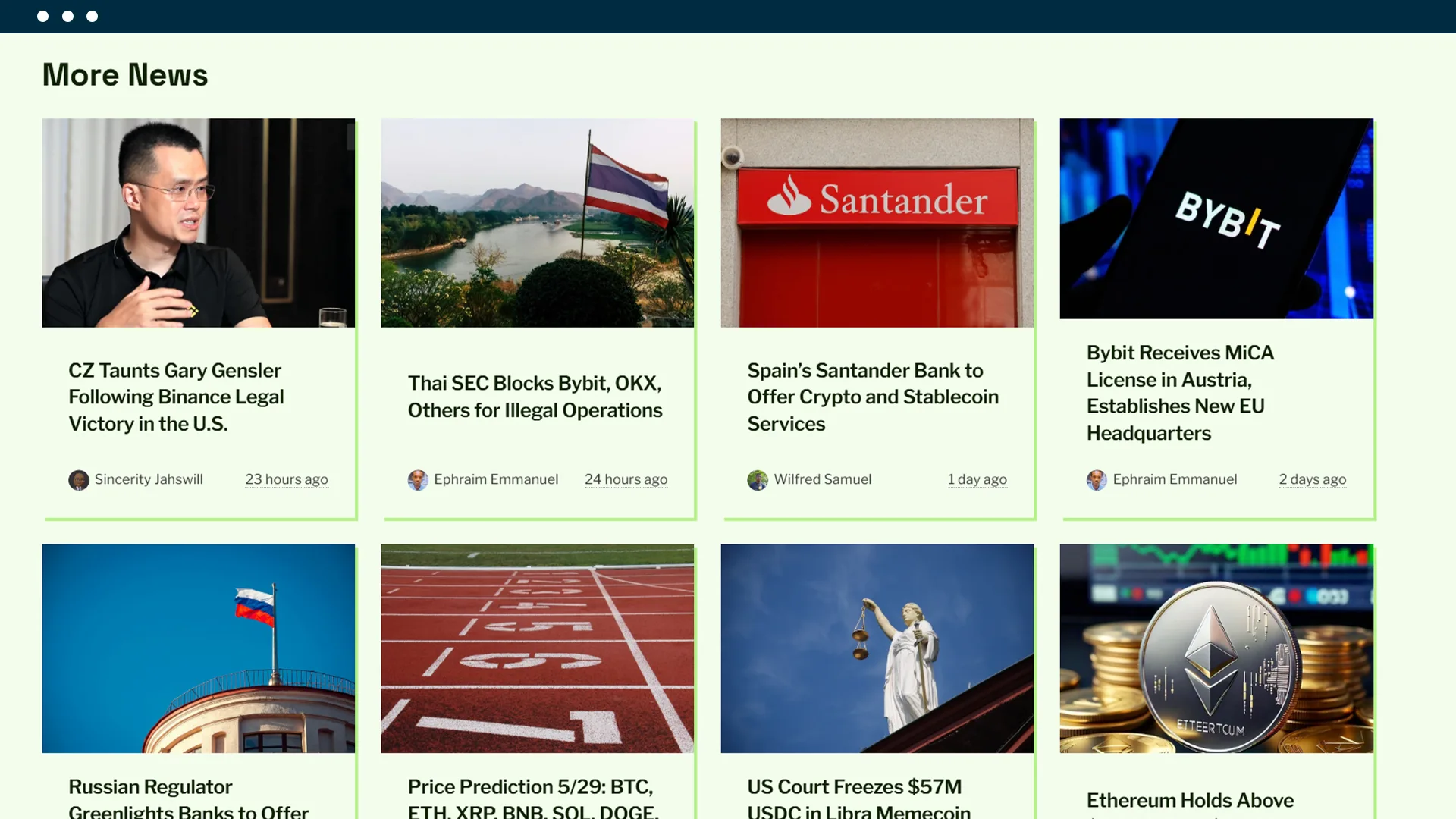Read CZ Taunts Gary Gensler article headline
This screenshot has width=1456, height=819.
(177, 397)
